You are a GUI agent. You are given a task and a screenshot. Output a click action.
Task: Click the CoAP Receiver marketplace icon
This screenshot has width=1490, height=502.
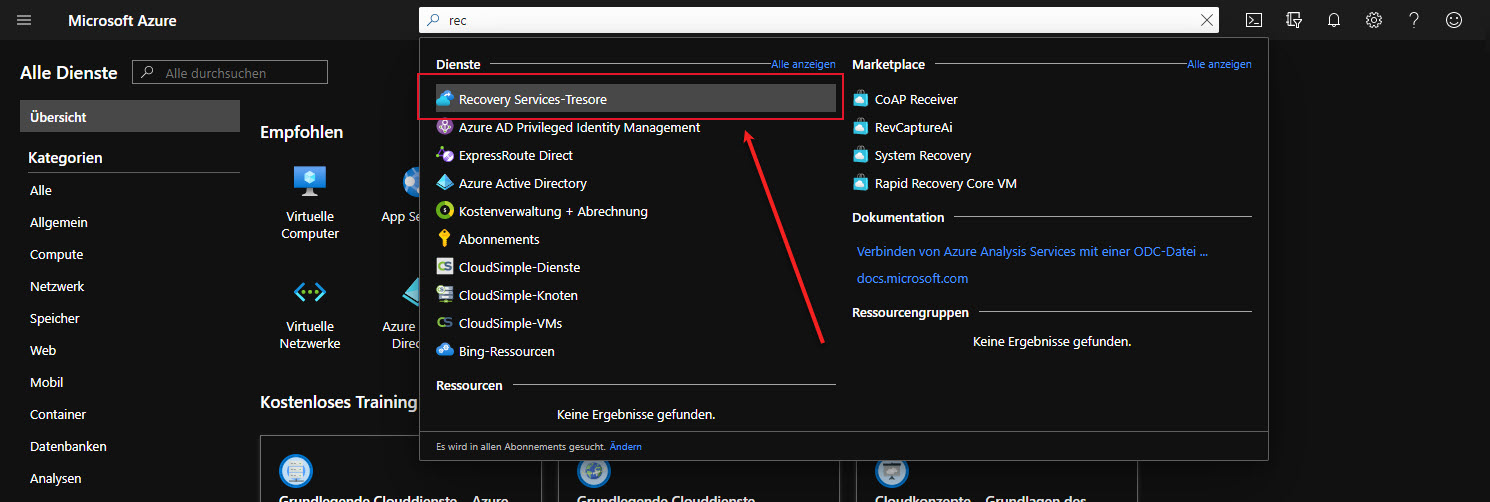pyautogui.click(x=860, y=99)
